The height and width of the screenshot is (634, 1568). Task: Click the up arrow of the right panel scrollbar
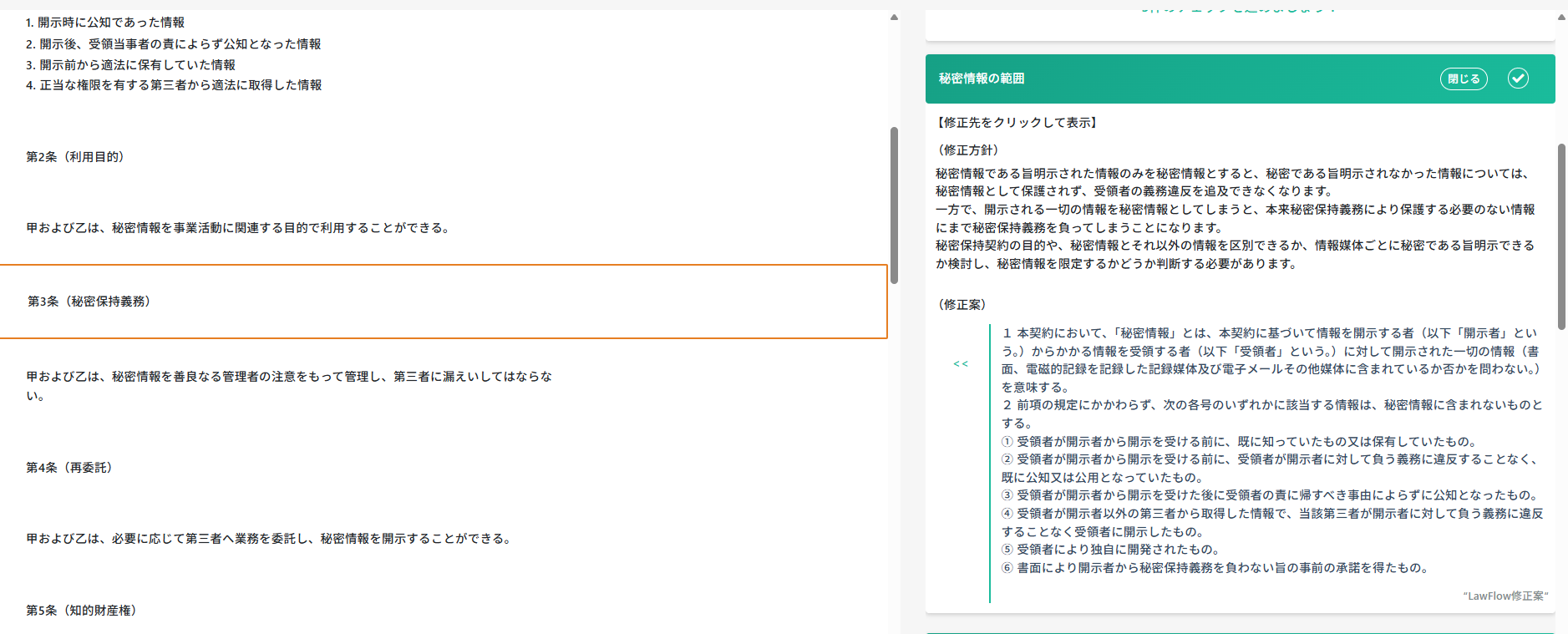1561,17
